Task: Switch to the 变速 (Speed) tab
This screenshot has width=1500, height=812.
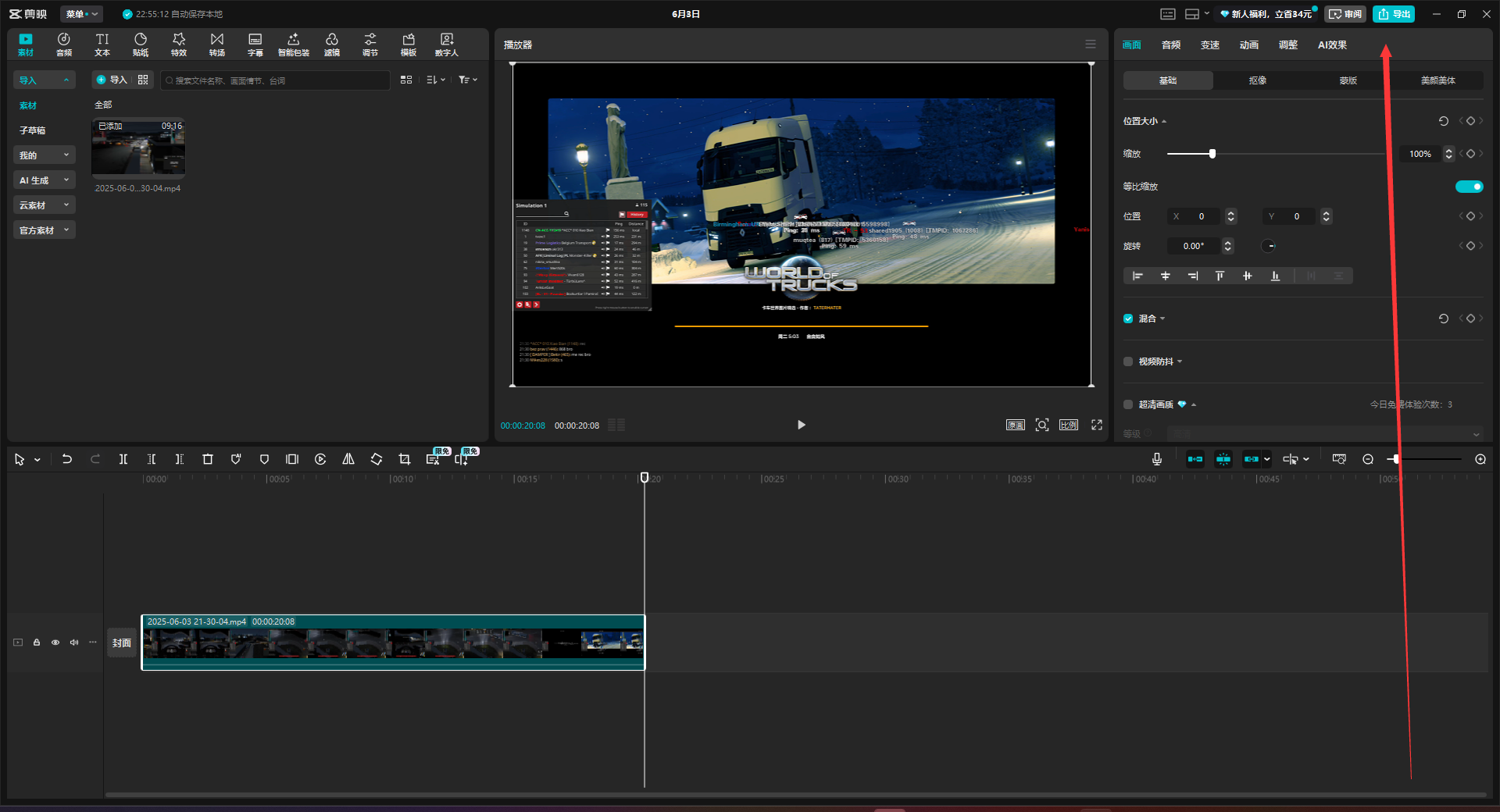Action: coord(1210,45)
